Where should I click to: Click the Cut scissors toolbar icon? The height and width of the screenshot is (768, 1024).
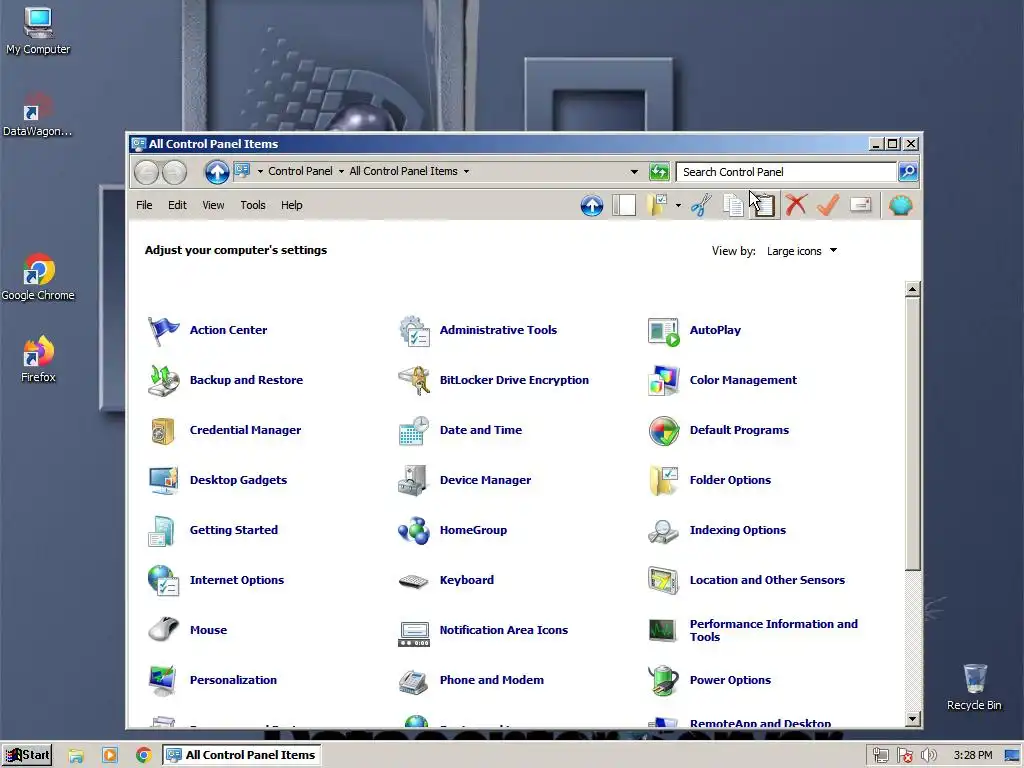701,205
